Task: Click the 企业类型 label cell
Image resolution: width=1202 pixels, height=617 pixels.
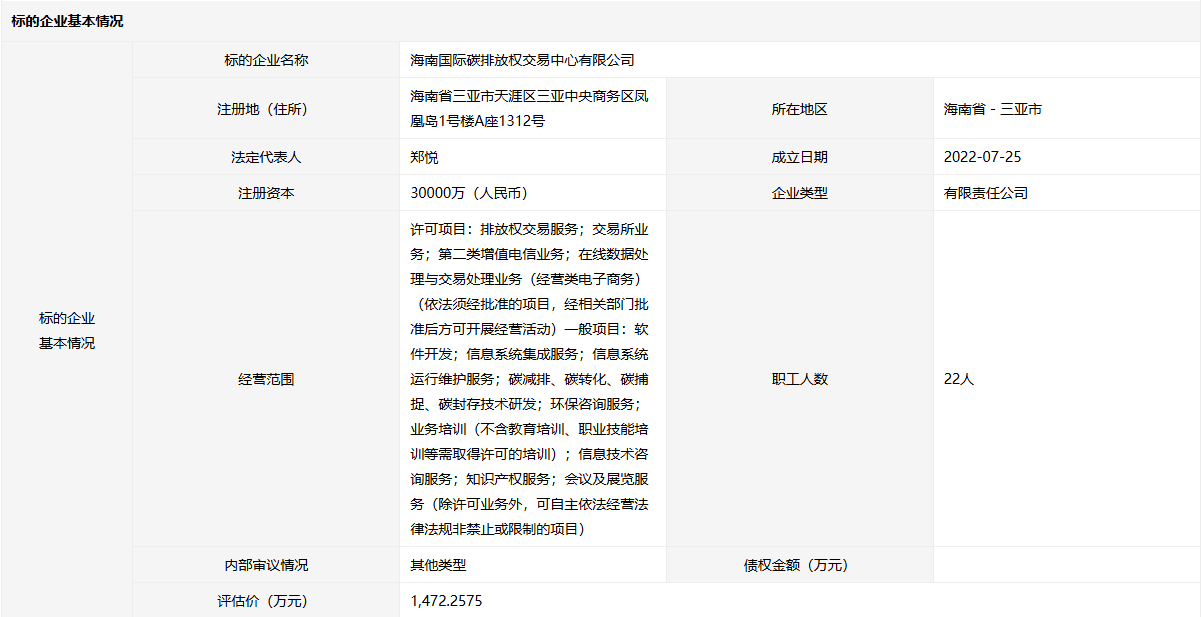Action: pos(799,193)
